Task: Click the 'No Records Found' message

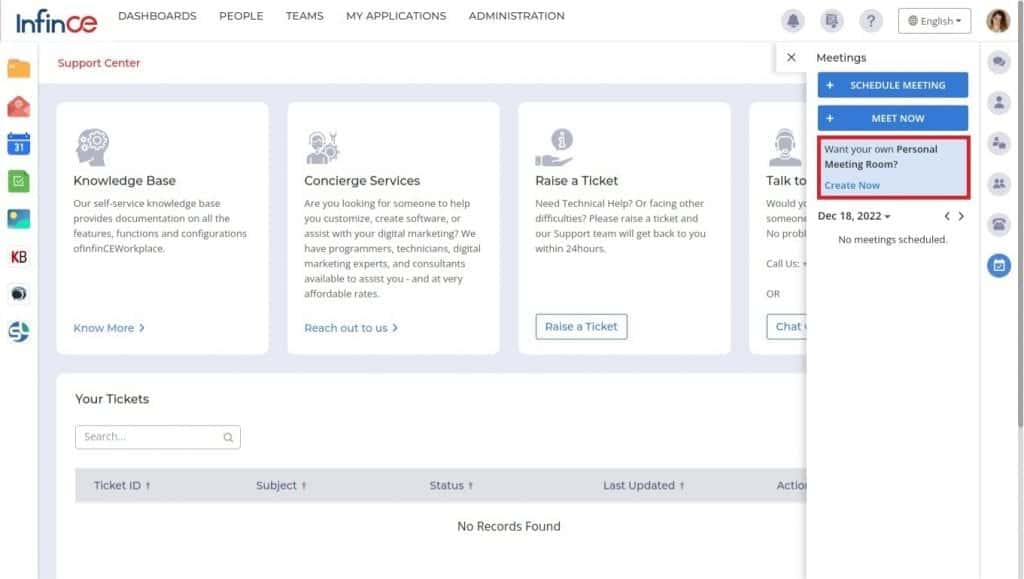Action: click(x=509, y=526)
